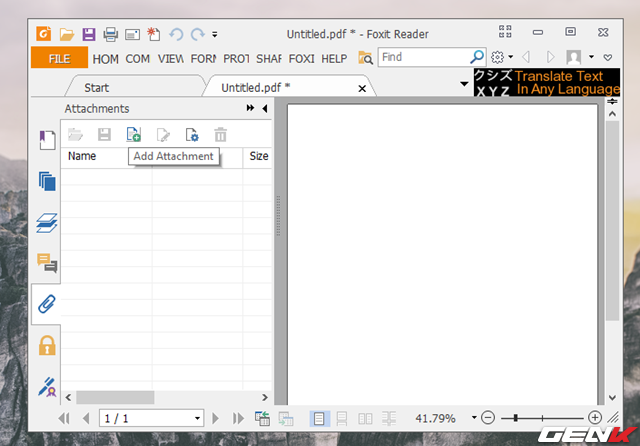Open the VIEW ribbon tab
This screenshot has height=446, width=640.
point(171,59)
